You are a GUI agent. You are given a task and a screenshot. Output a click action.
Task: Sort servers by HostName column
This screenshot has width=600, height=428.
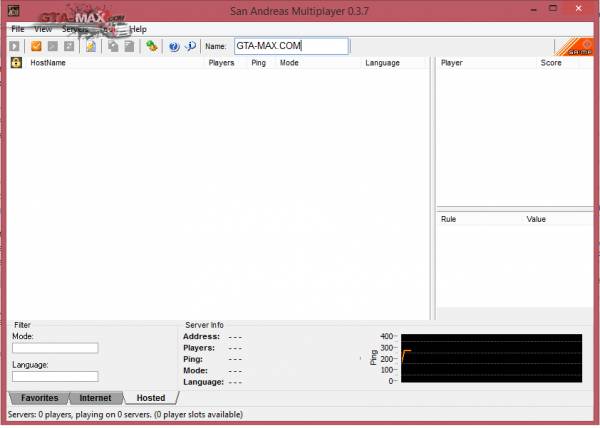(48, 63)
